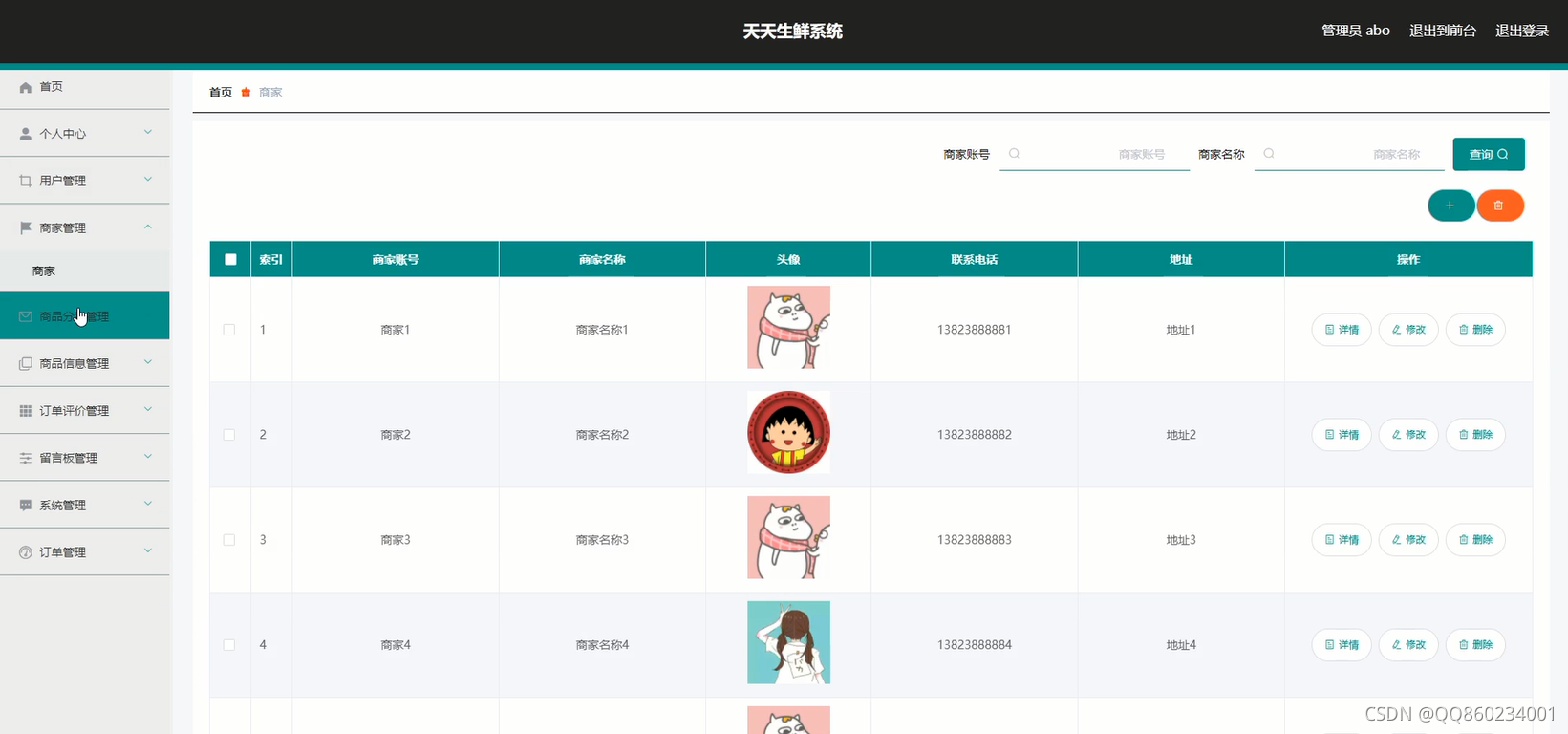Toggle the select-all checkbox in the table header
Image resolution: width=1568 pixels, height=734 pixels.
(x=230, y=259)
